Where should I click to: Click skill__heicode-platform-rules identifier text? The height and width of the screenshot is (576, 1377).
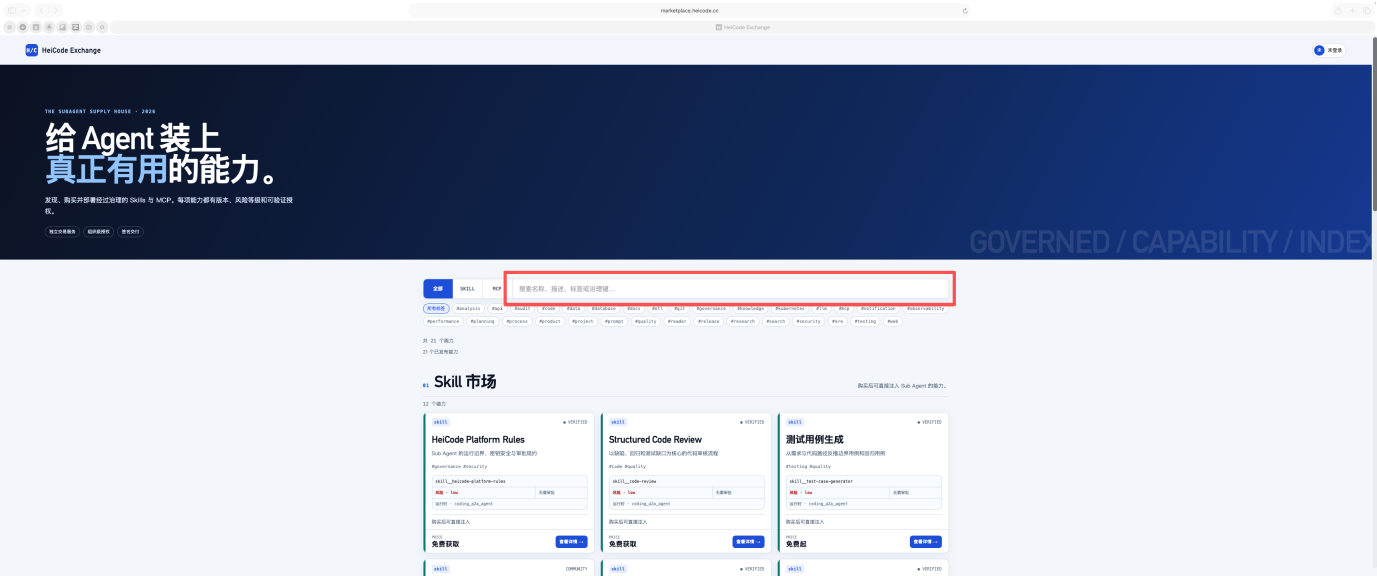coord(470,481)
